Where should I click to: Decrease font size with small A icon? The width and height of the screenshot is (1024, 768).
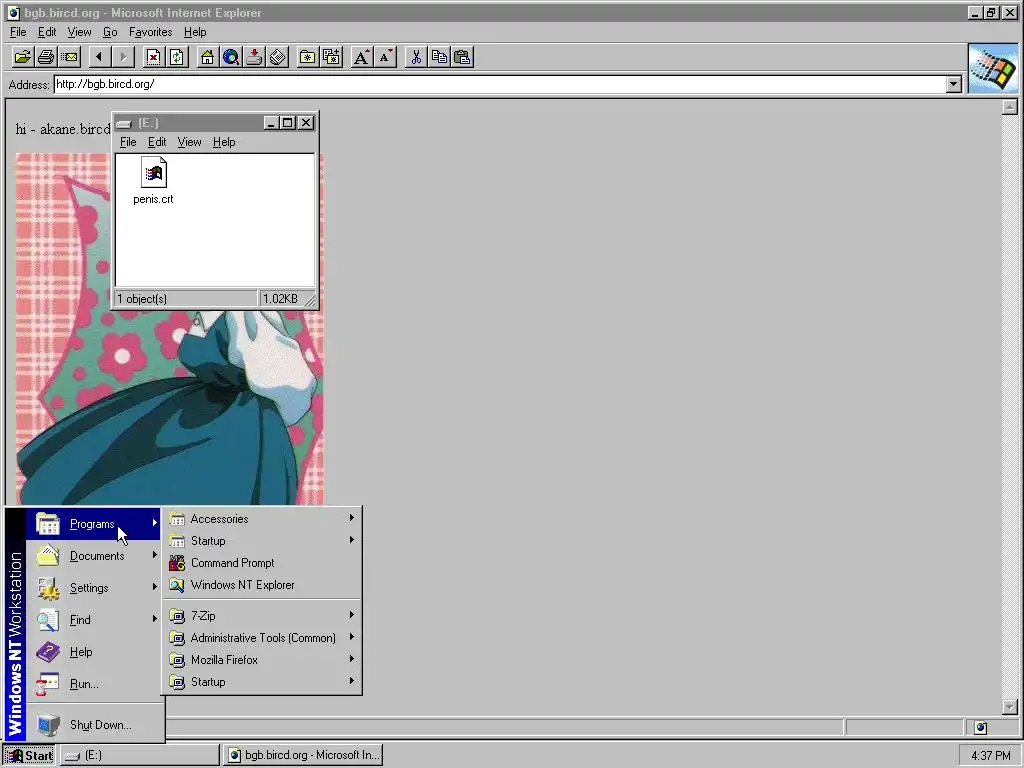pos(385,57)
